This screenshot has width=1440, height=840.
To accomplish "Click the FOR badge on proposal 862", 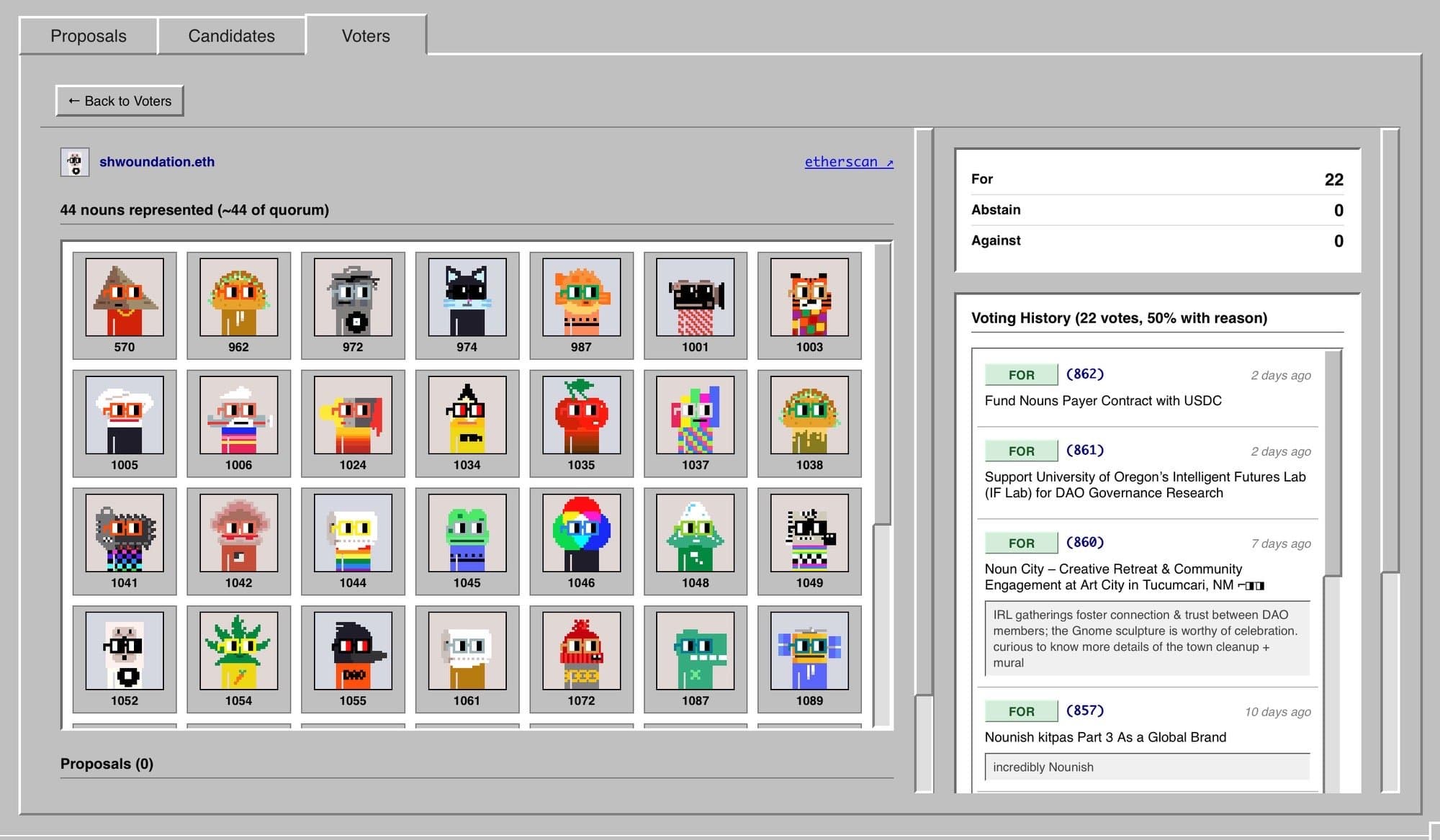I will tap(1020, 374).
